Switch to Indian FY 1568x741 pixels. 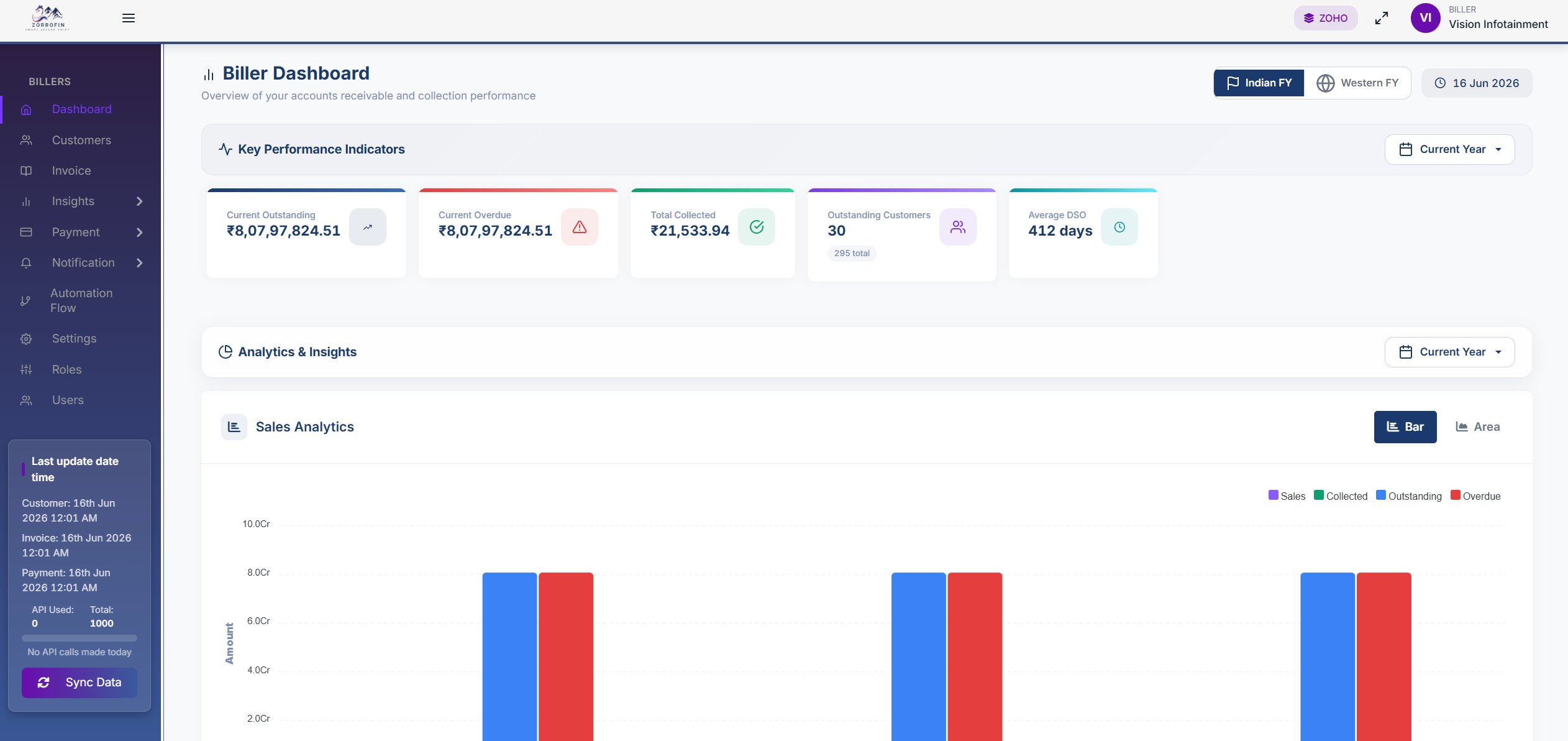1259,83
